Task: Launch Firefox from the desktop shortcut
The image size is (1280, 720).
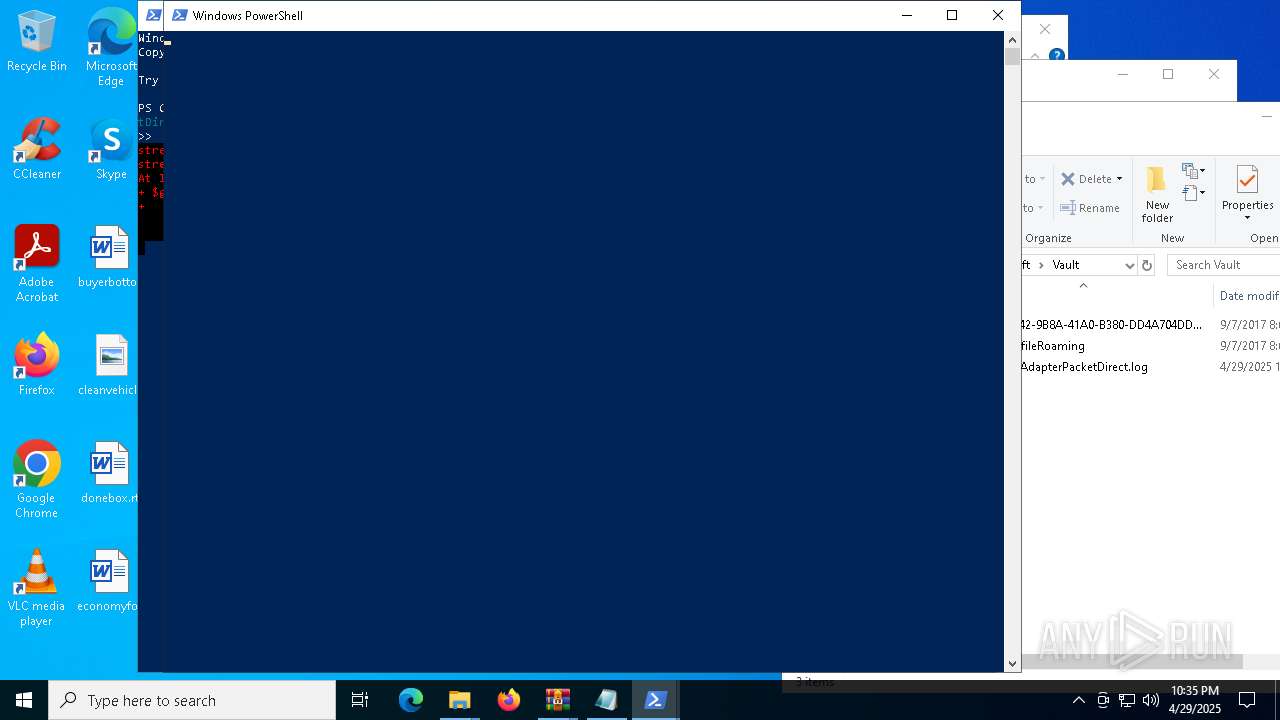Action: tap(37, 365)
